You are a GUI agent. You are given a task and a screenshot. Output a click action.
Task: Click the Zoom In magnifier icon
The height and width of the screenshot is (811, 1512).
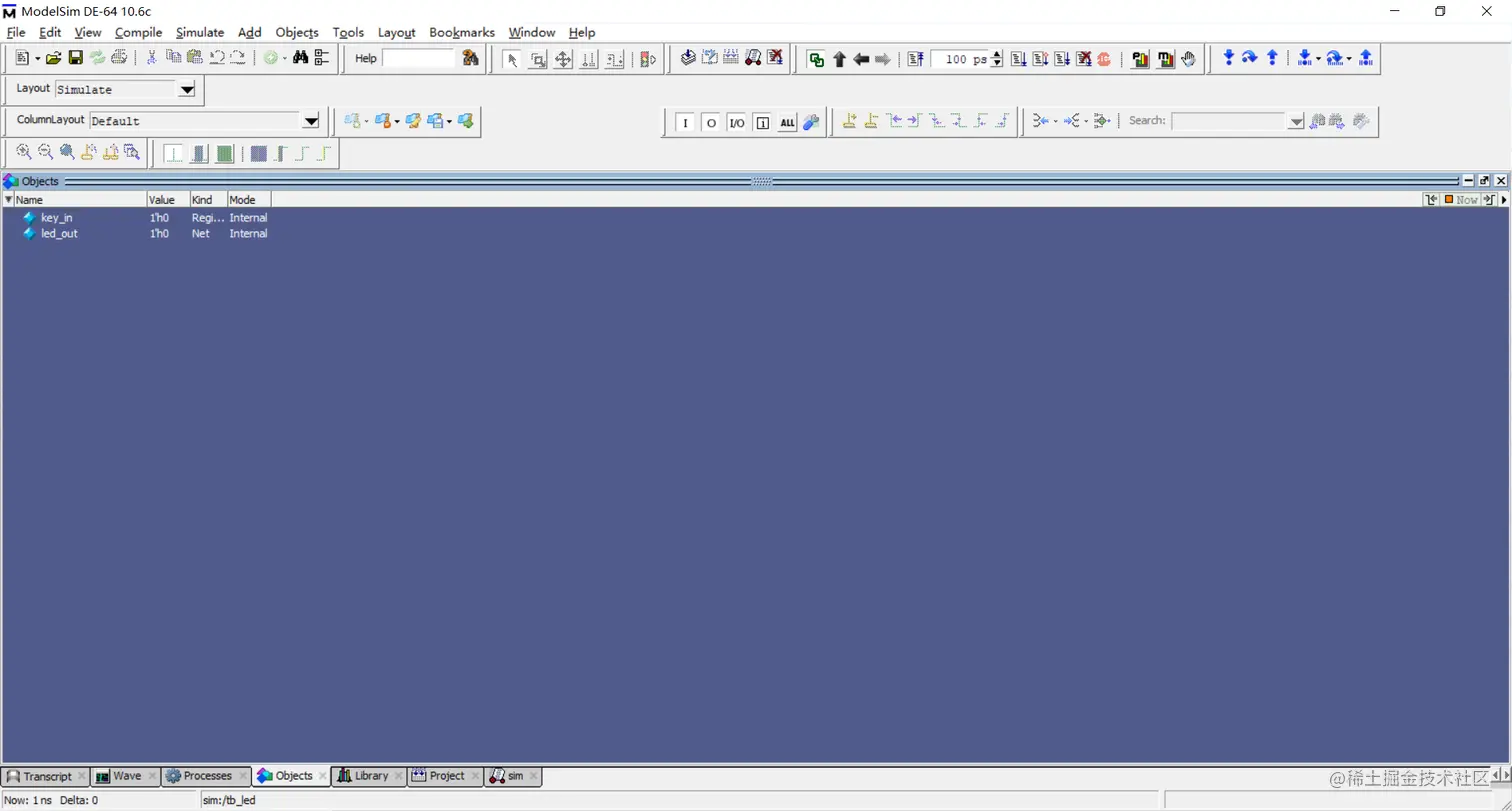point(24,152)
